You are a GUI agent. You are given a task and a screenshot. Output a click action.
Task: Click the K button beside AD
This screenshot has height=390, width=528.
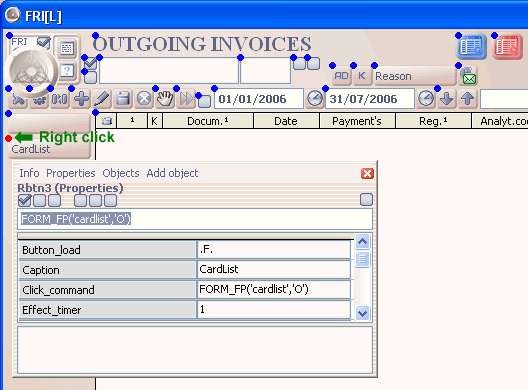click(x=362, y=76)
